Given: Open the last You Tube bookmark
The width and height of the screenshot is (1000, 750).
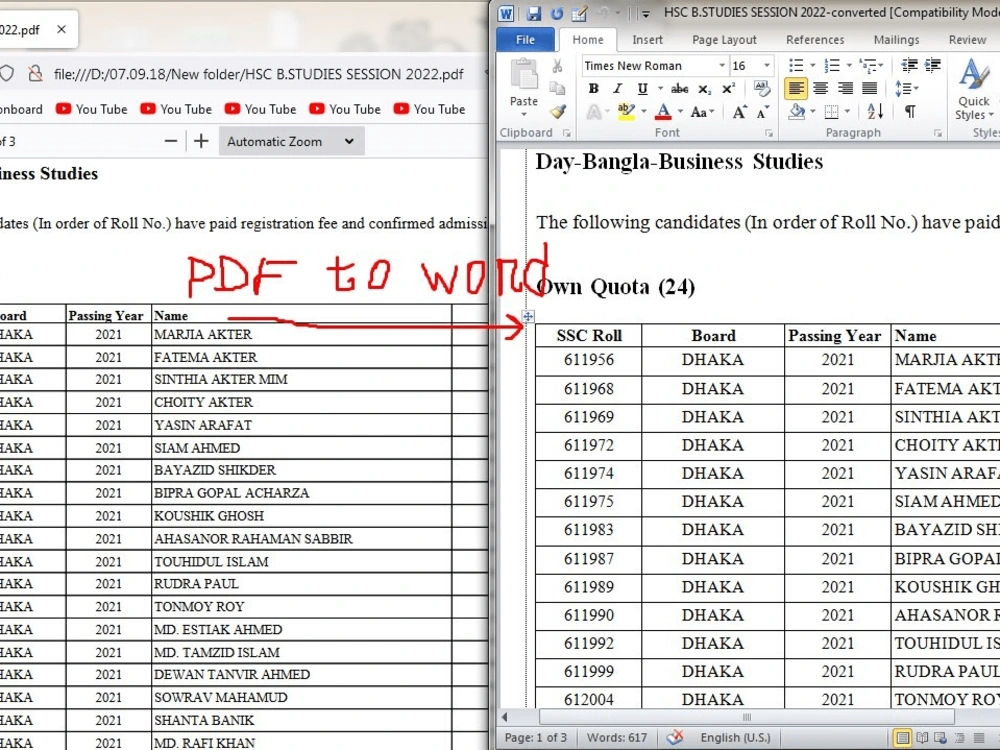Looking at the screenshot, I should click(429, 109).
